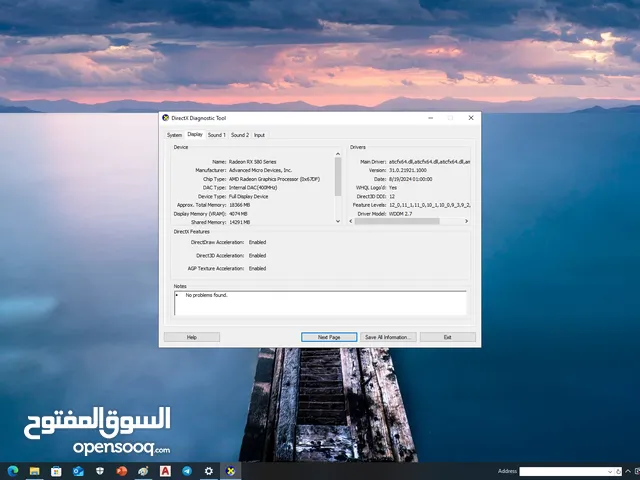
Task: Click the DirectX Diagnostic Tool taskbar icon
Action: click(x=231, y=471)
